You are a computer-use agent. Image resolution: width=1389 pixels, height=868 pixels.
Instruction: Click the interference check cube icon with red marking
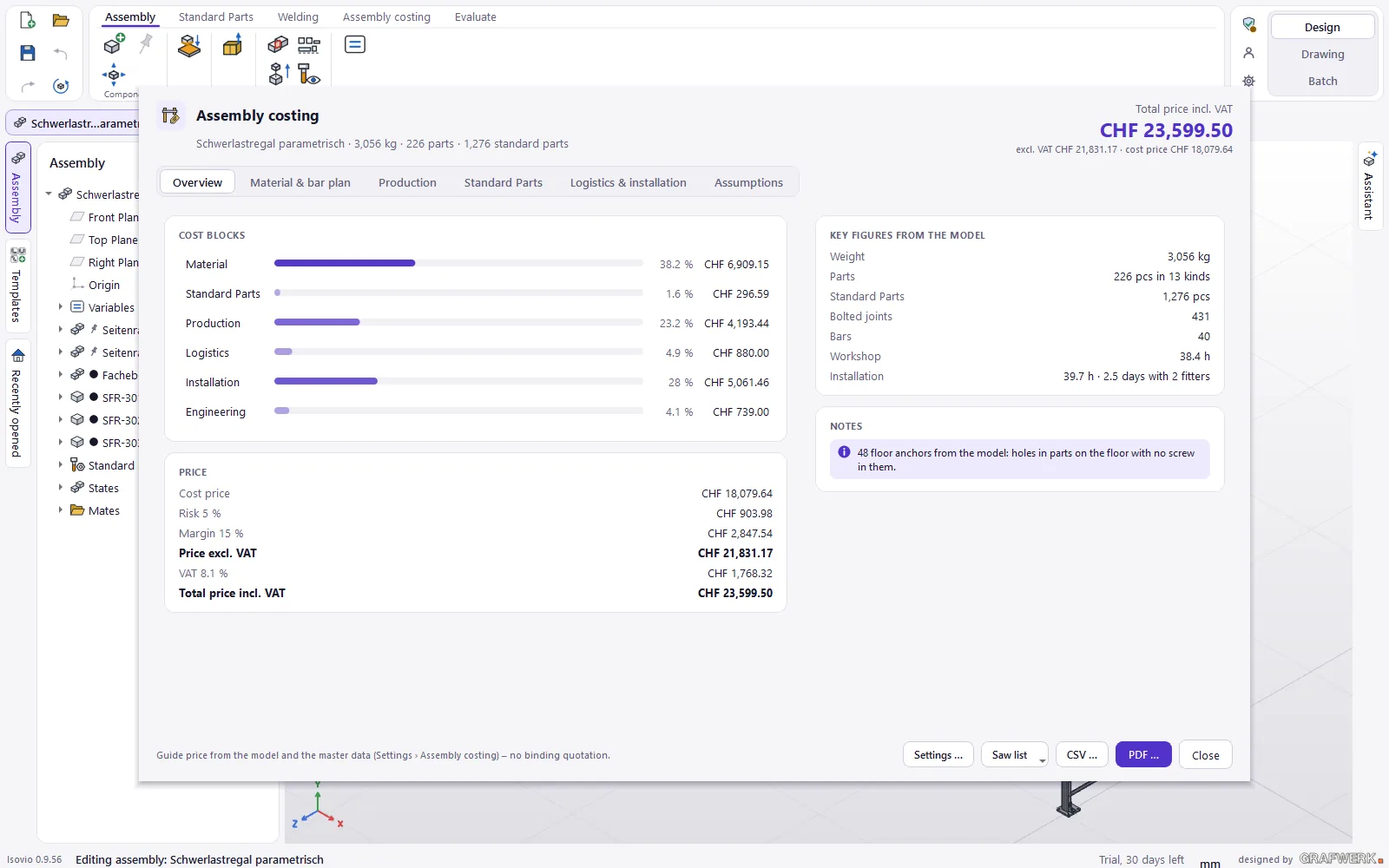click(x=278, y=44)
